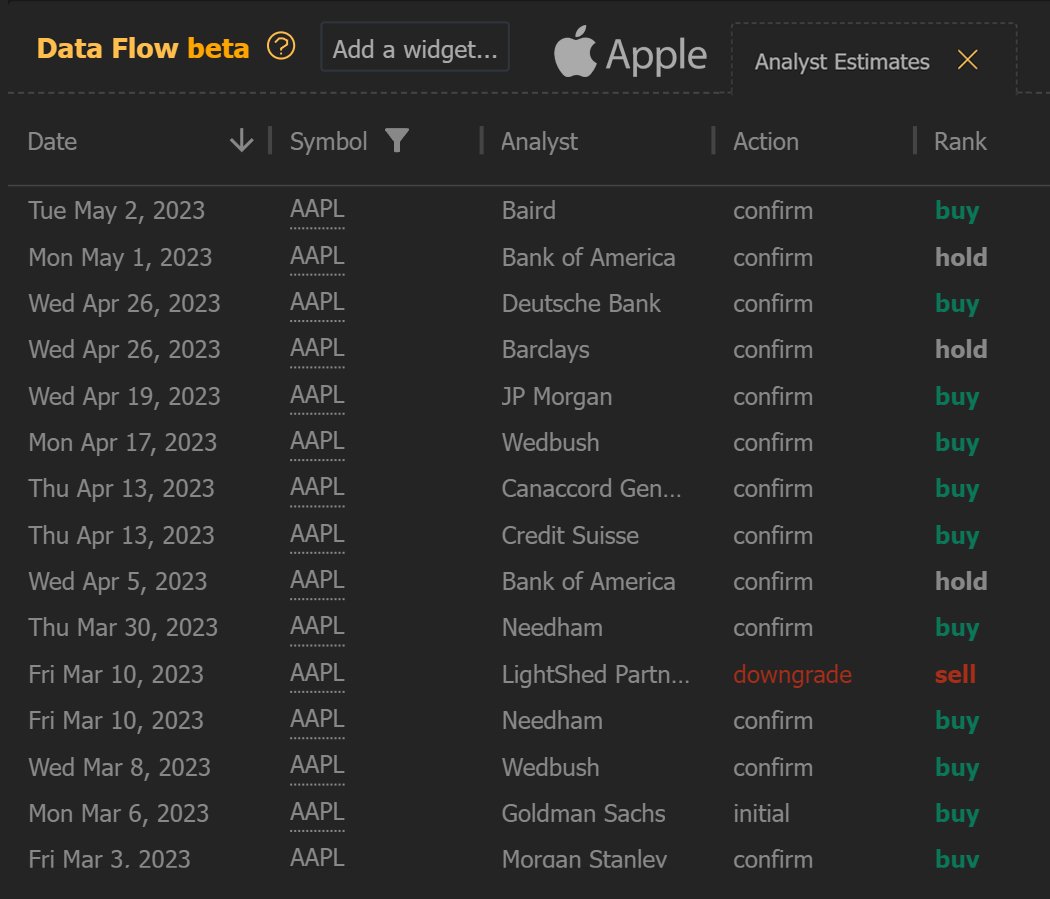This screenshot has height=899, width=1050.
Task: Click AAPL symbol link in Baird row
Action: [317, 211]
